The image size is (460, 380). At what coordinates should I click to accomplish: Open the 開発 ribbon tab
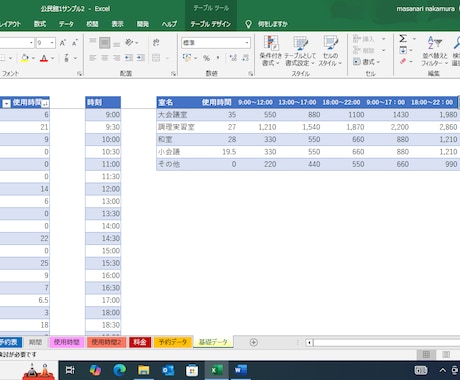pos(143,24)
